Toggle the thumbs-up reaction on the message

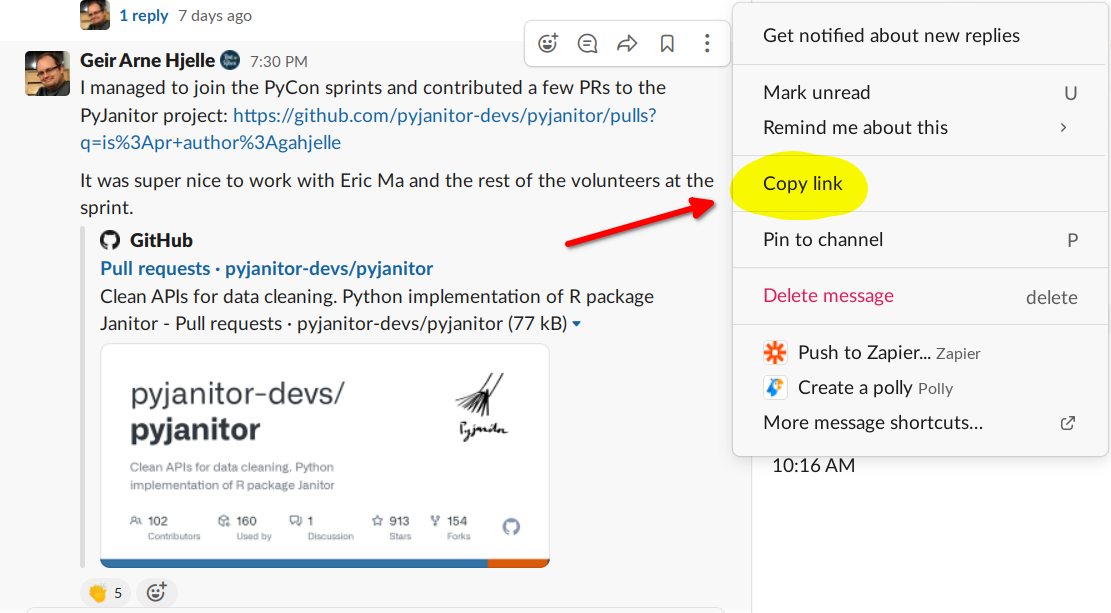tap(103, 592)
